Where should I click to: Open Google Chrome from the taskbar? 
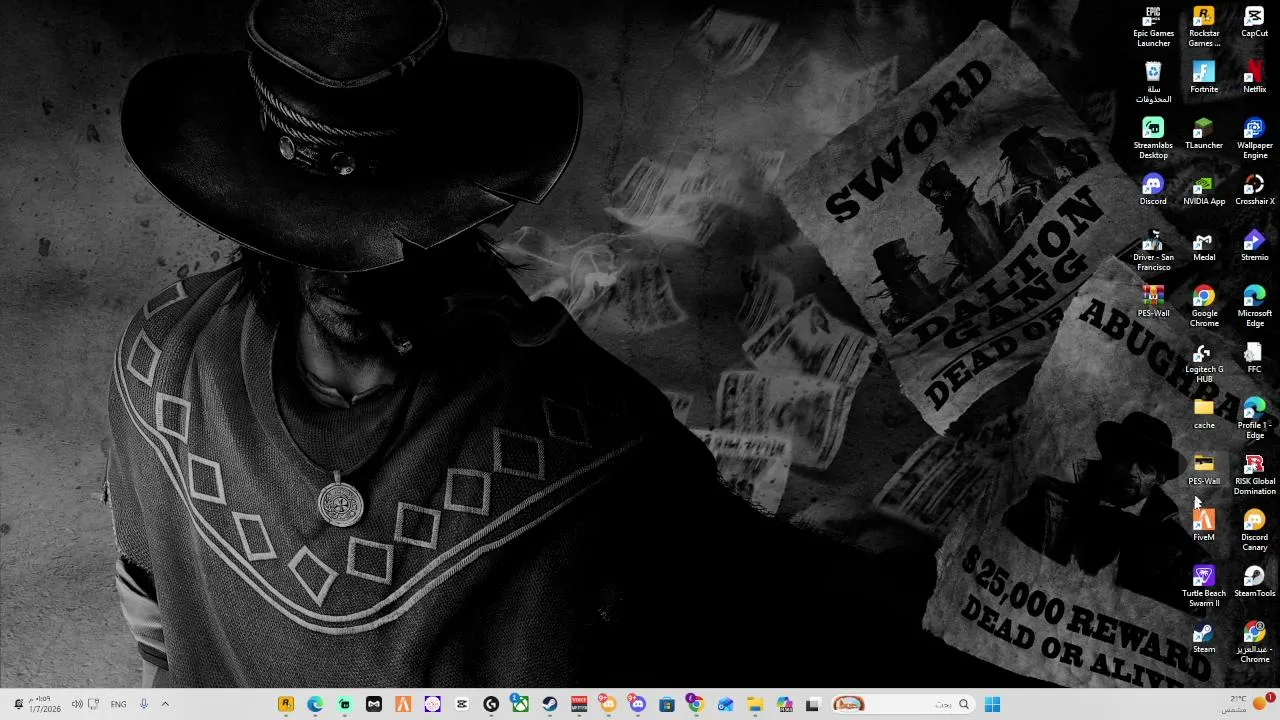click(696, 704)
